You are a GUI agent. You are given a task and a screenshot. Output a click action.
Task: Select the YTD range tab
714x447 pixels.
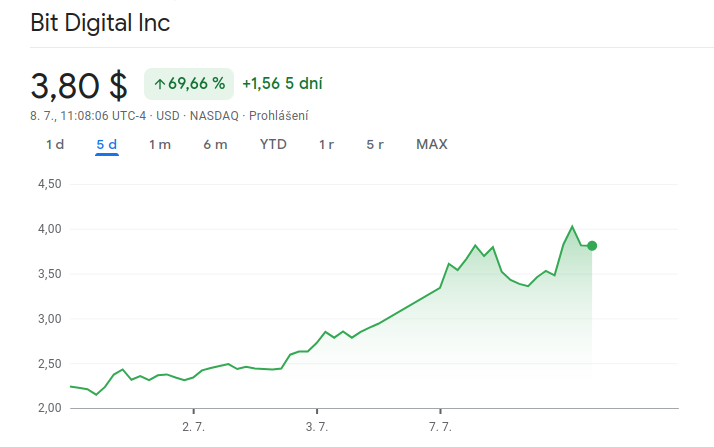[273, 144]
